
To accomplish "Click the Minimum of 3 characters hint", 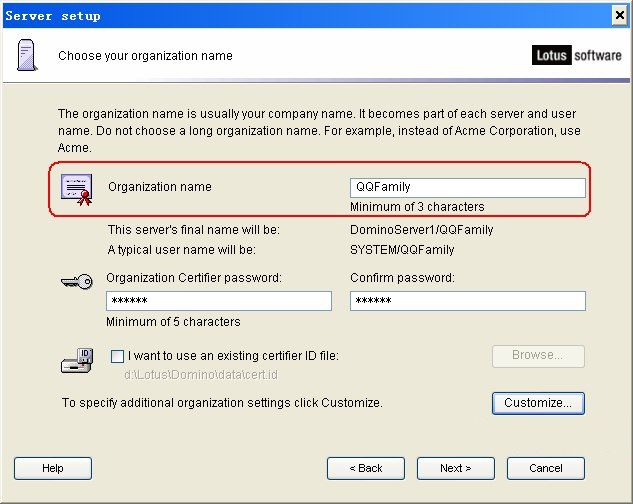I will point(417,207).
